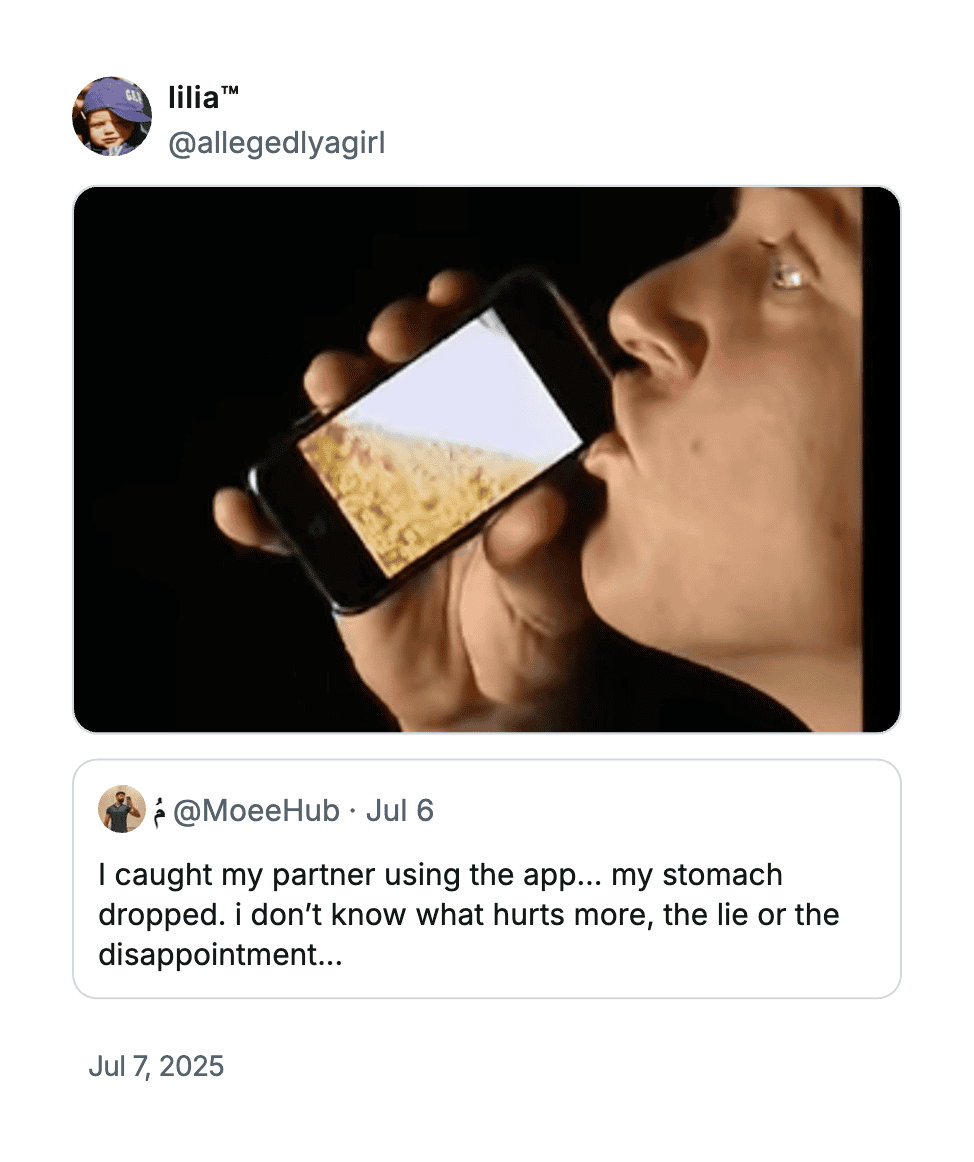974x1162 pixels.
Task: Open the quoted author's small avatar
Action: (x=122, y=809)
